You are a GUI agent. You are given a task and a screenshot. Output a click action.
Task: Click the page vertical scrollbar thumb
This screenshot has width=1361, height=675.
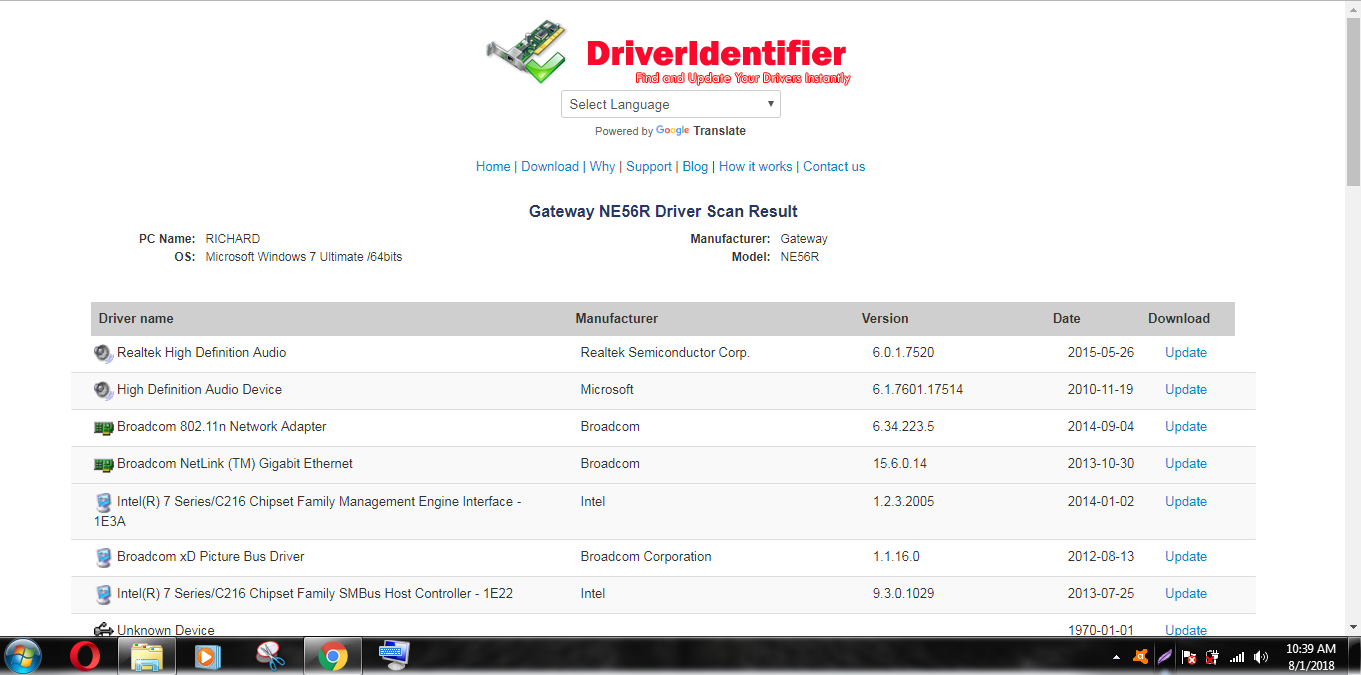pos(1353,101)
